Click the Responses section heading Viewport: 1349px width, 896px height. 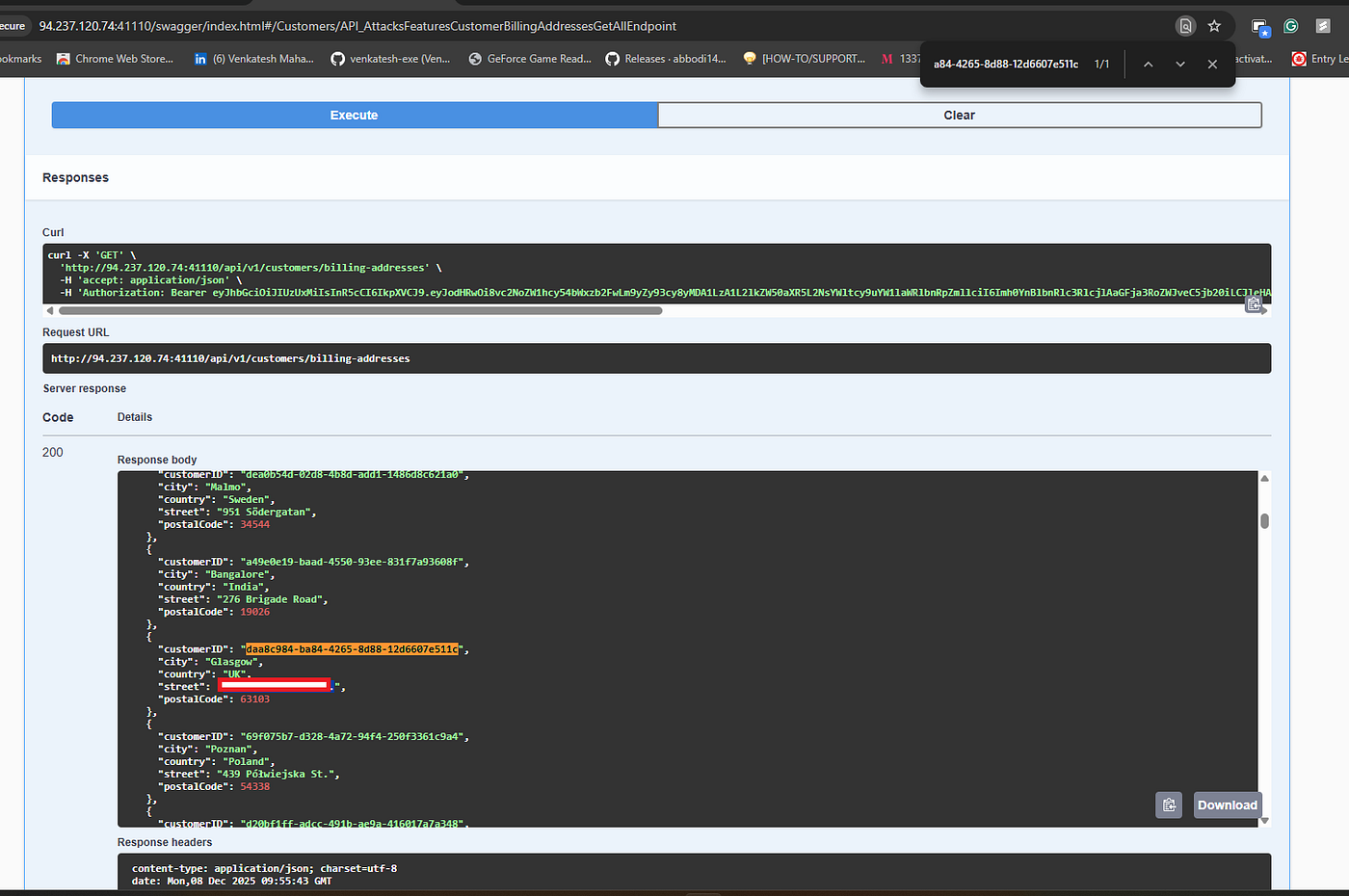(x=75, y=177)
